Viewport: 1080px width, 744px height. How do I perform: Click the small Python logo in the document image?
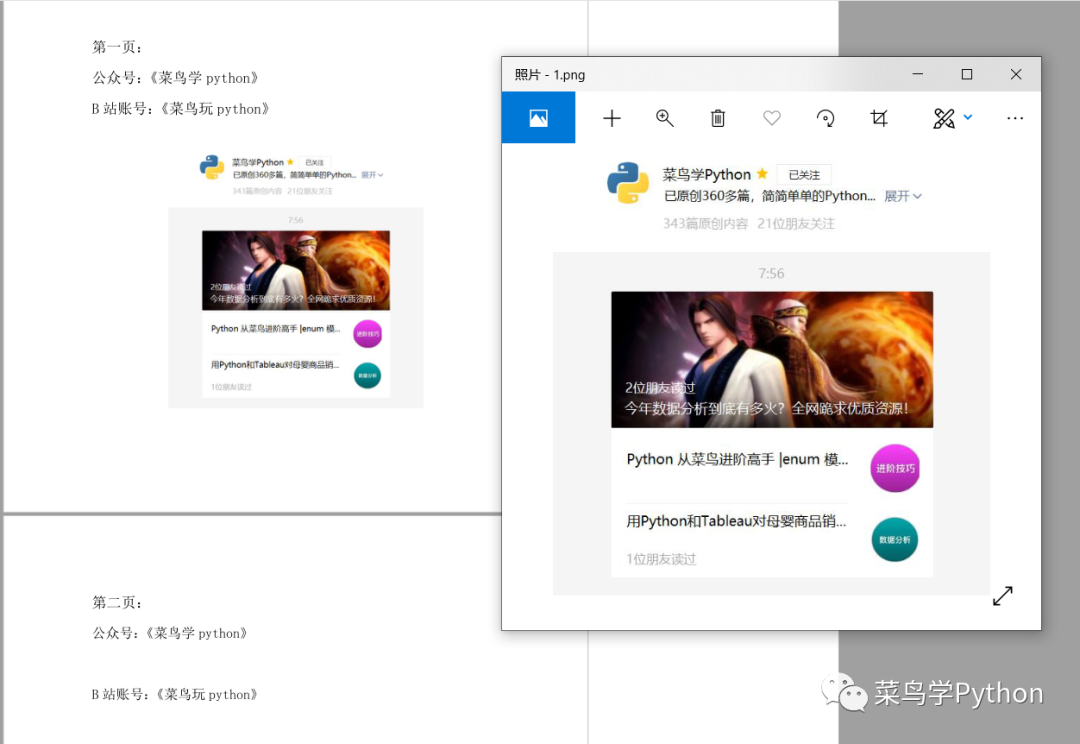pyautogui.click(x=211, y=167)
